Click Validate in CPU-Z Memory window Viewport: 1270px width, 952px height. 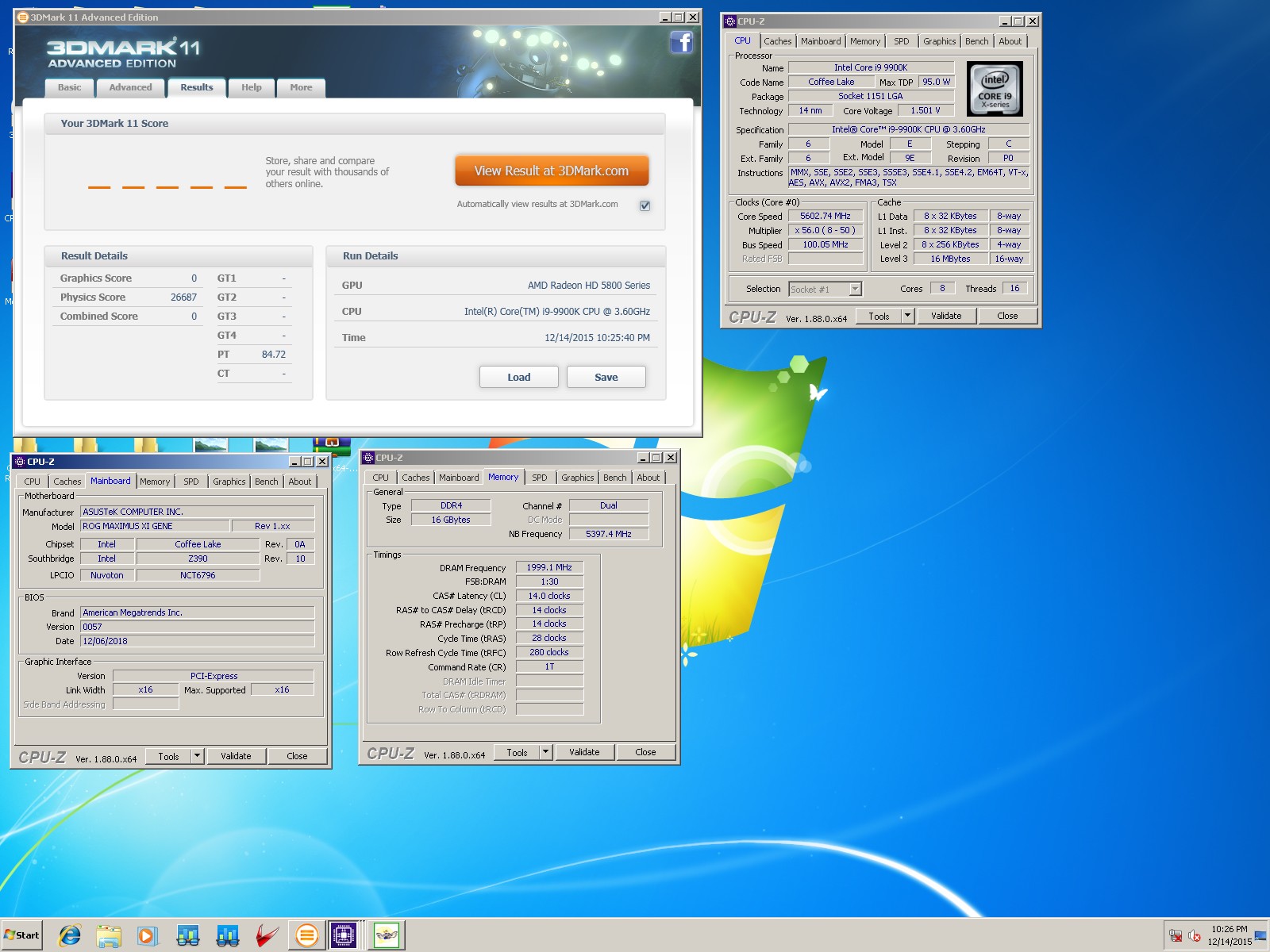584,752
